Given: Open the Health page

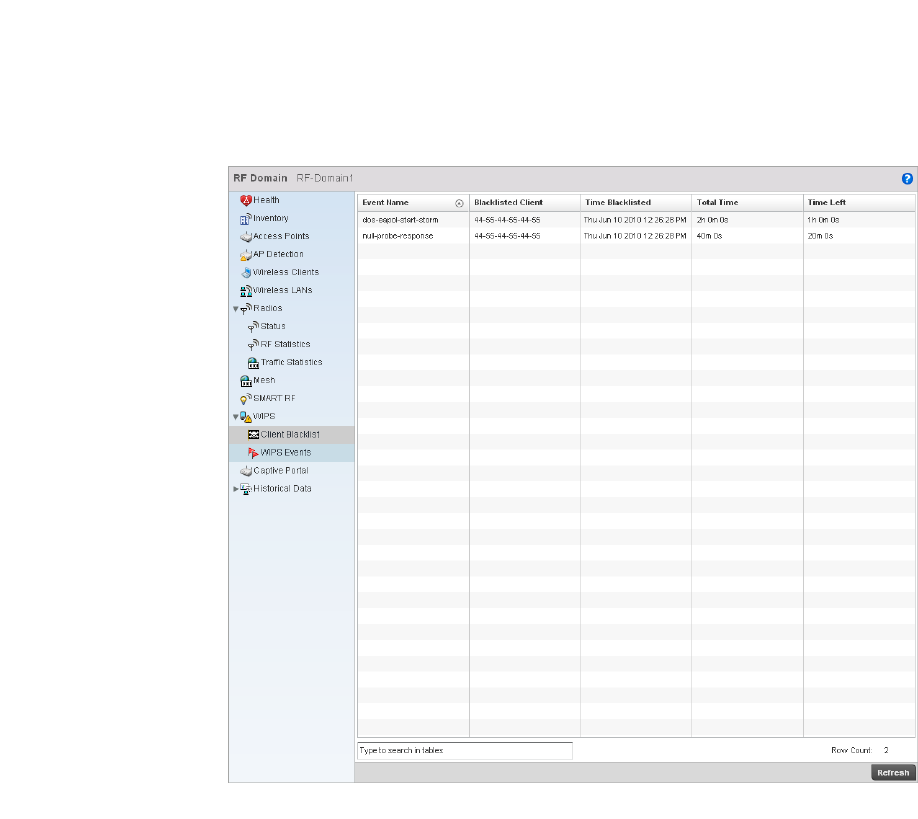Looking at the screenshot, I should pyautogui.click(x=266, y=200).
